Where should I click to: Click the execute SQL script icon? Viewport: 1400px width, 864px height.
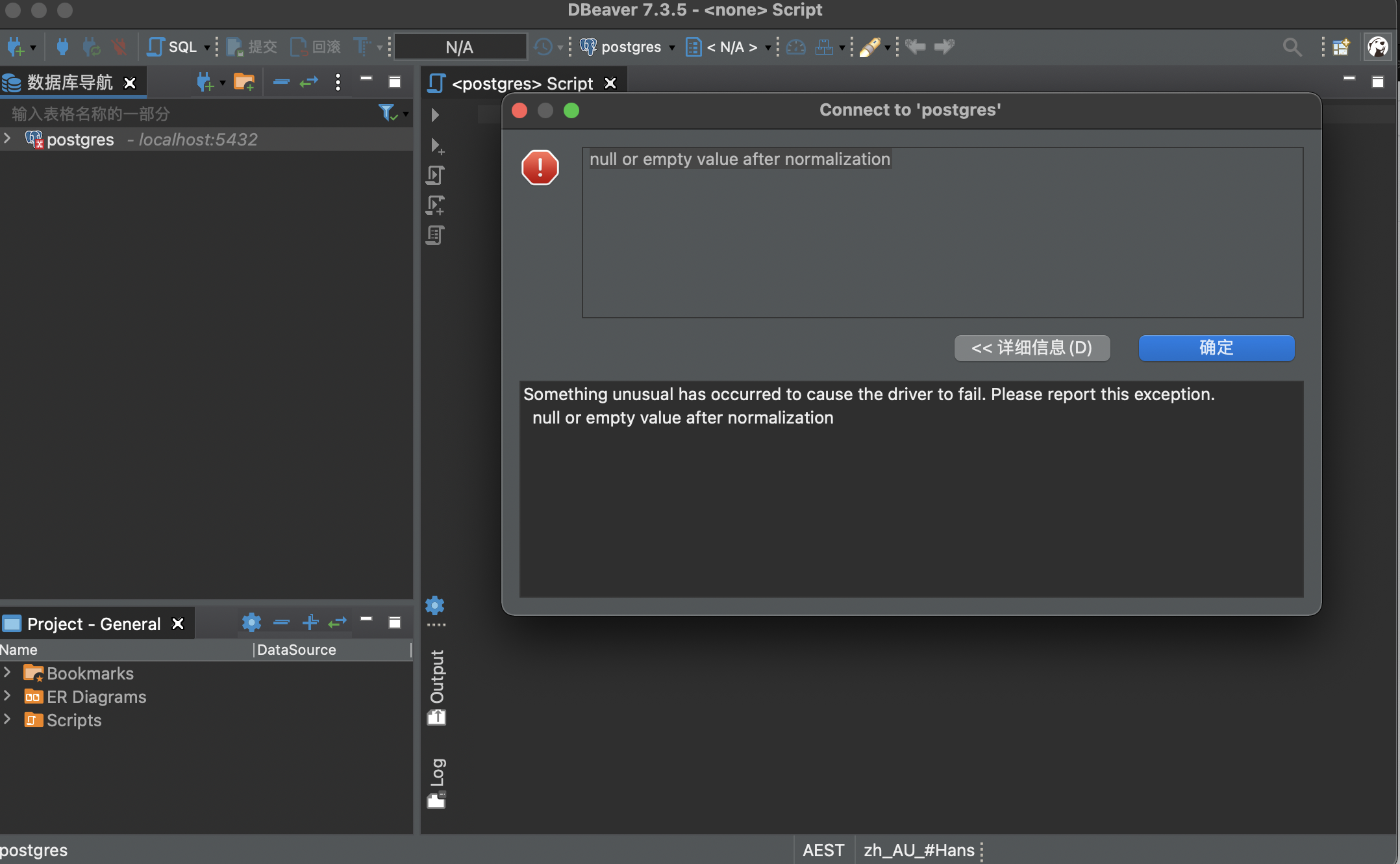click(x=436, y=175)
